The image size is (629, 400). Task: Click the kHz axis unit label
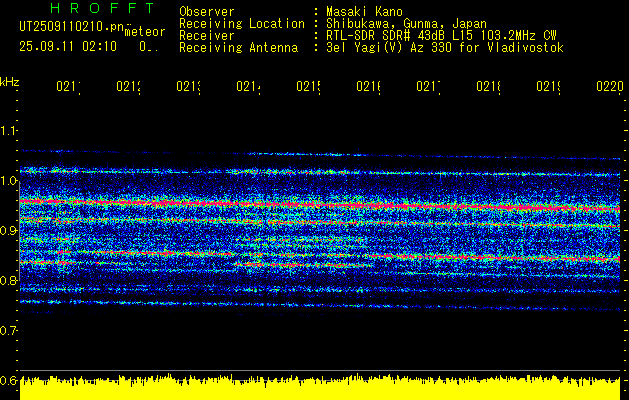click(x=10, y=82)
